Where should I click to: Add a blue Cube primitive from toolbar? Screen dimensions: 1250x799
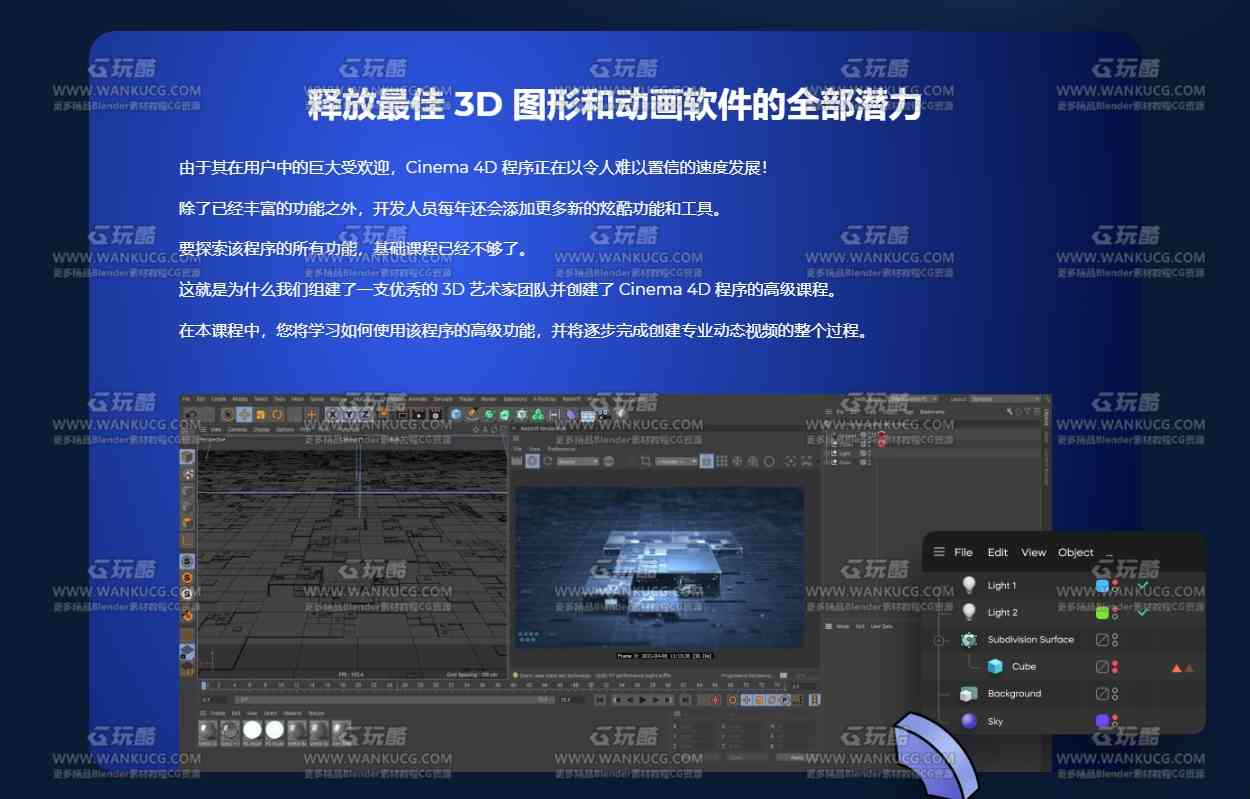pos(456,414)
